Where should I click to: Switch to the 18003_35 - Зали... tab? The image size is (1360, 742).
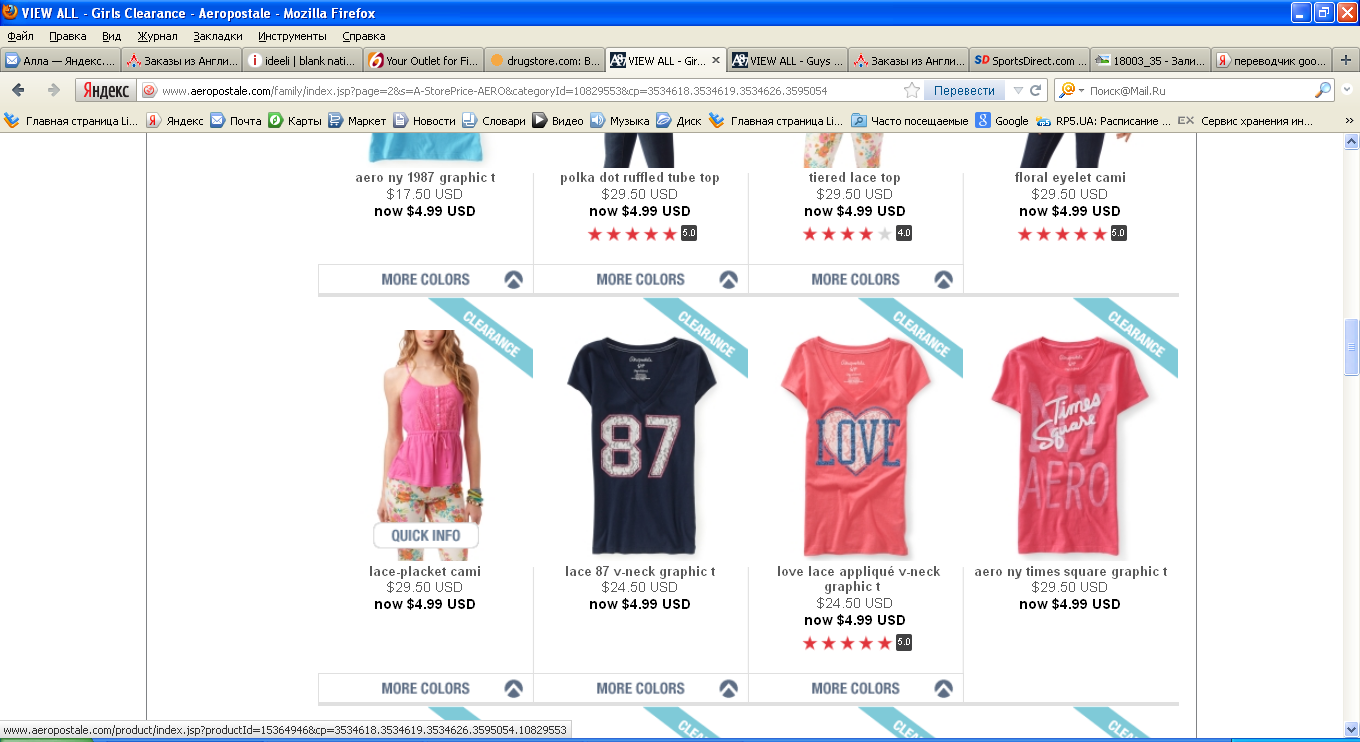[1150, 60]
